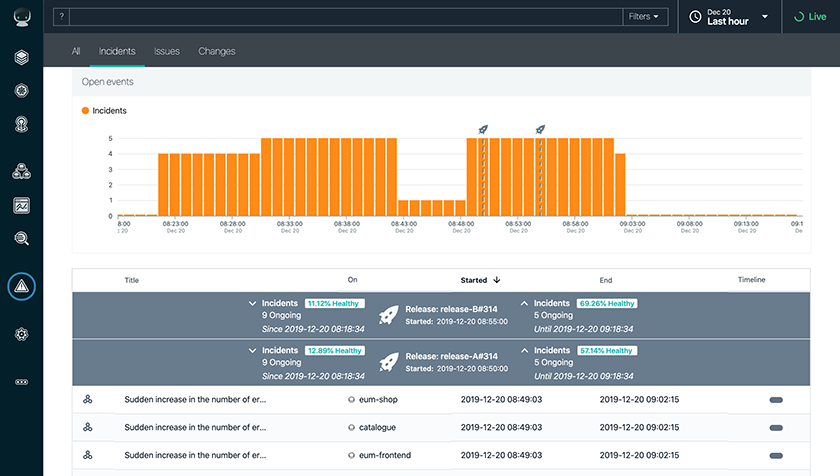Toggle Live mode

(811, 17)
